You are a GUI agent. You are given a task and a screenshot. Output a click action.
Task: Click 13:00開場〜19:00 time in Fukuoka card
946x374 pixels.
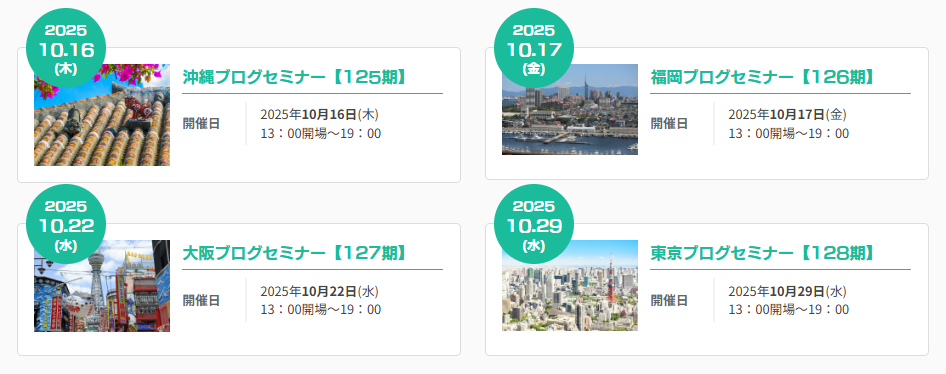coord(789,133)
